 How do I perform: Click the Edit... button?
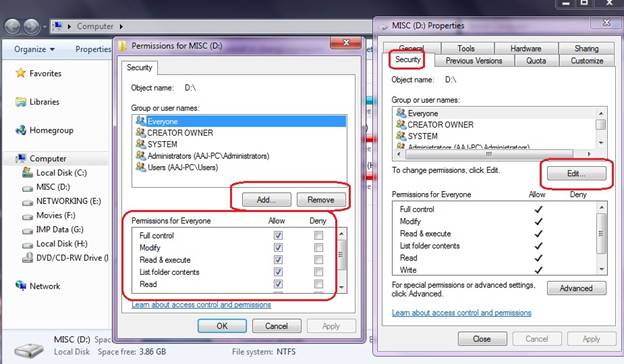[x=577, y=173]
